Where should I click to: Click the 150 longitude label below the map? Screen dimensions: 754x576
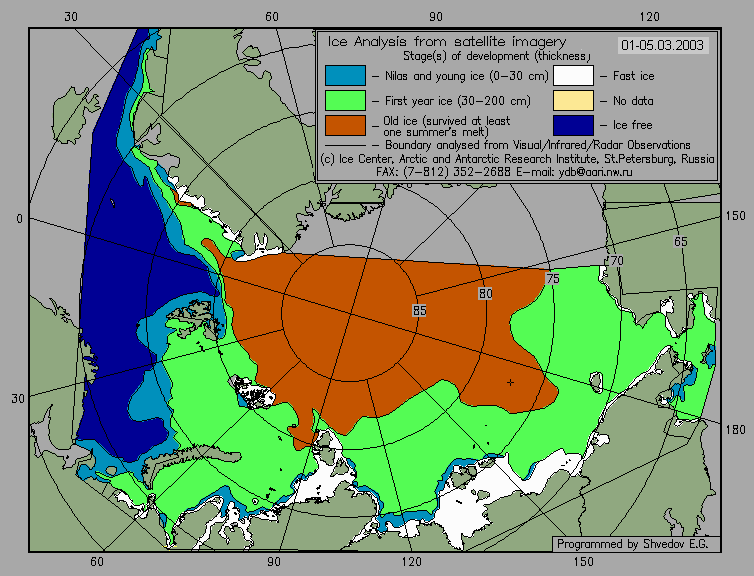coord(584,562)
